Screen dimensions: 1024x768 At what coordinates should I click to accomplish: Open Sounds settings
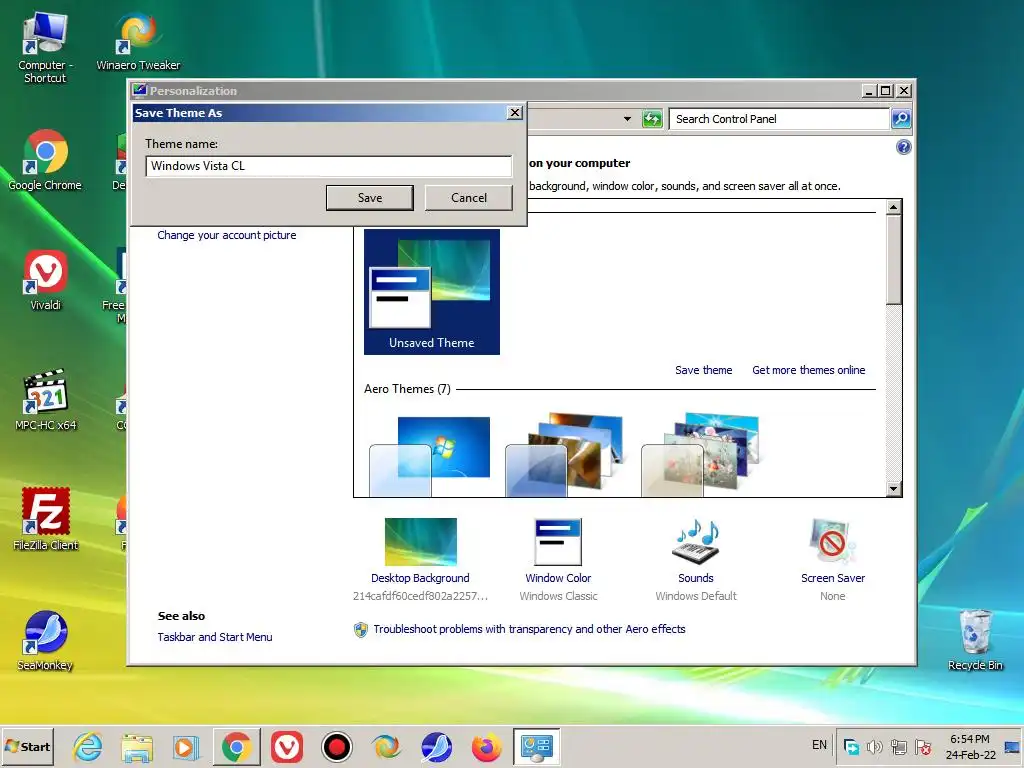point(696,559)
